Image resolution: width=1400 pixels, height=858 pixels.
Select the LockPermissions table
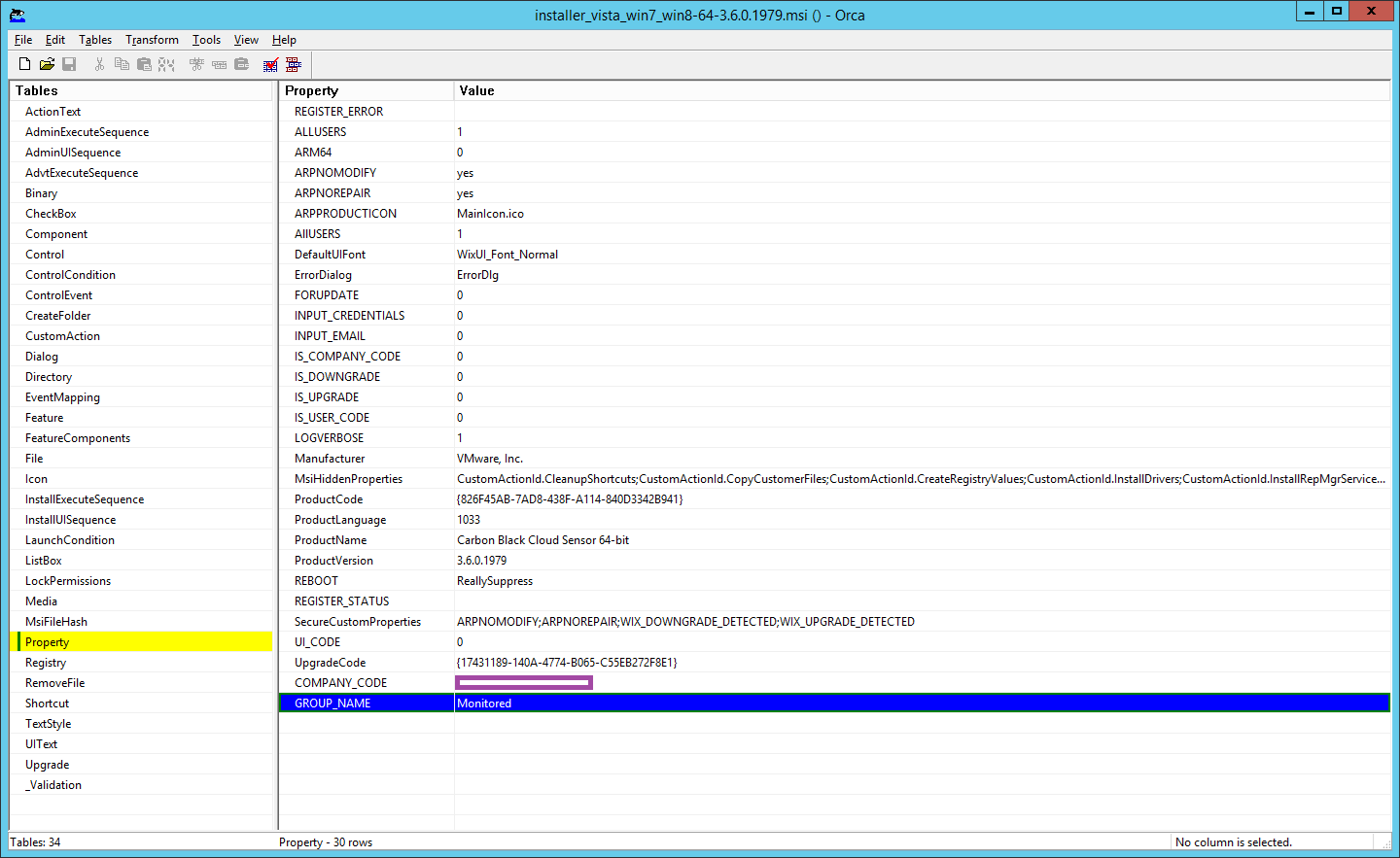[x=68, y=581]
